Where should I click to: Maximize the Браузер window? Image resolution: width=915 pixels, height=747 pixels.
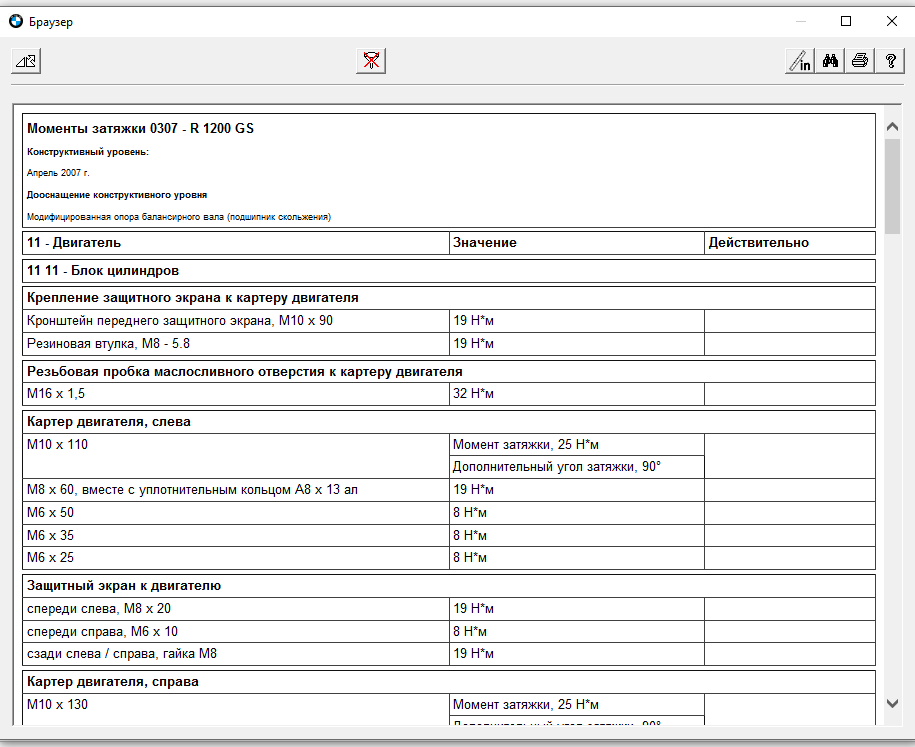(x=846, y=21)
